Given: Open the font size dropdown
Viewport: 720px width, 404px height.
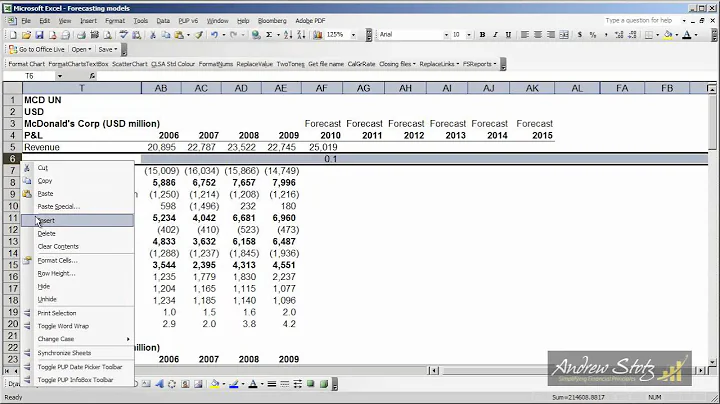Looking at the screenshot, I should coord(469,35).
